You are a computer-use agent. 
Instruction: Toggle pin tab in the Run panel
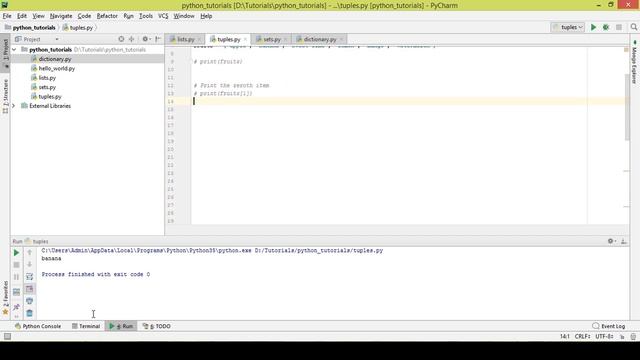[16, 307]
